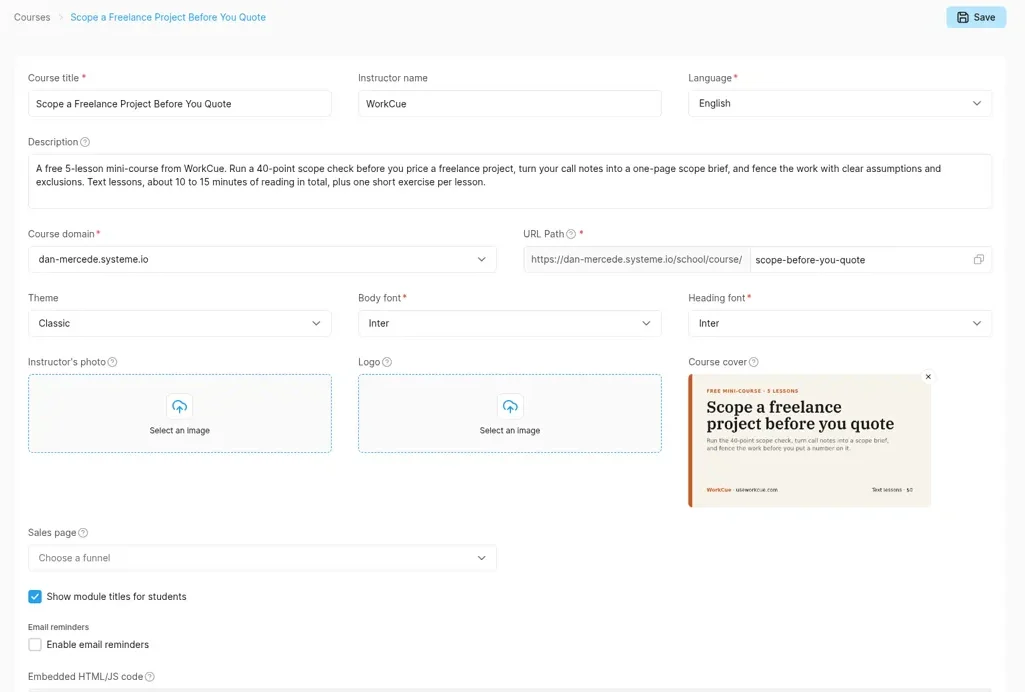Select an image for the Logo
The height and width of the screenshot is (692, 1025).
coord(510,414)
